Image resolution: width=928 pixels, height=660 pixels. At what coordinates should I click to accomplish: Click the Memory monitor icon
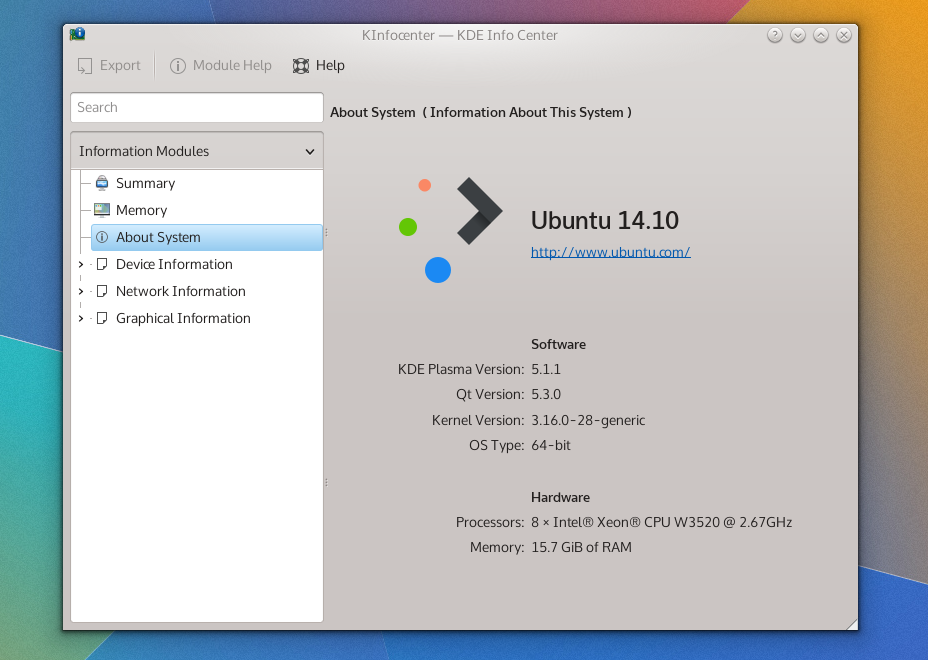point(102,210)
